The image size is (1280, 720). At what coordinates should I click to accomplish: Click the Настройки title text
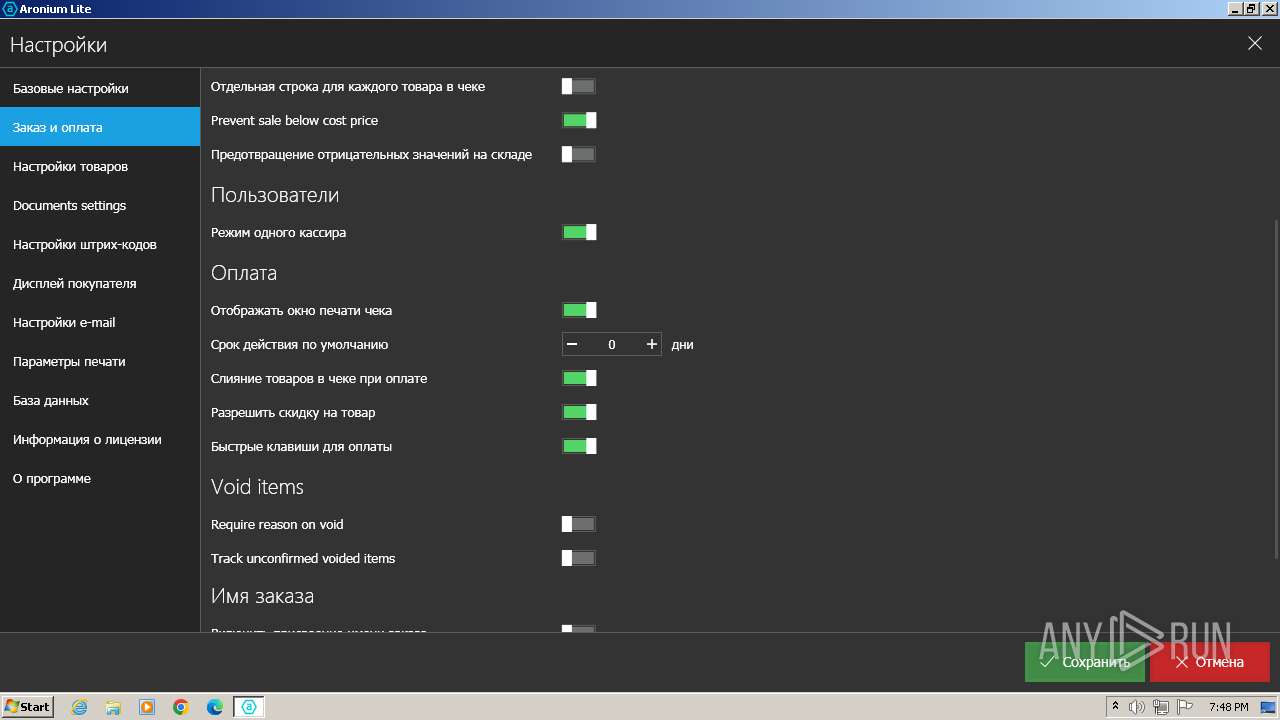58,45
